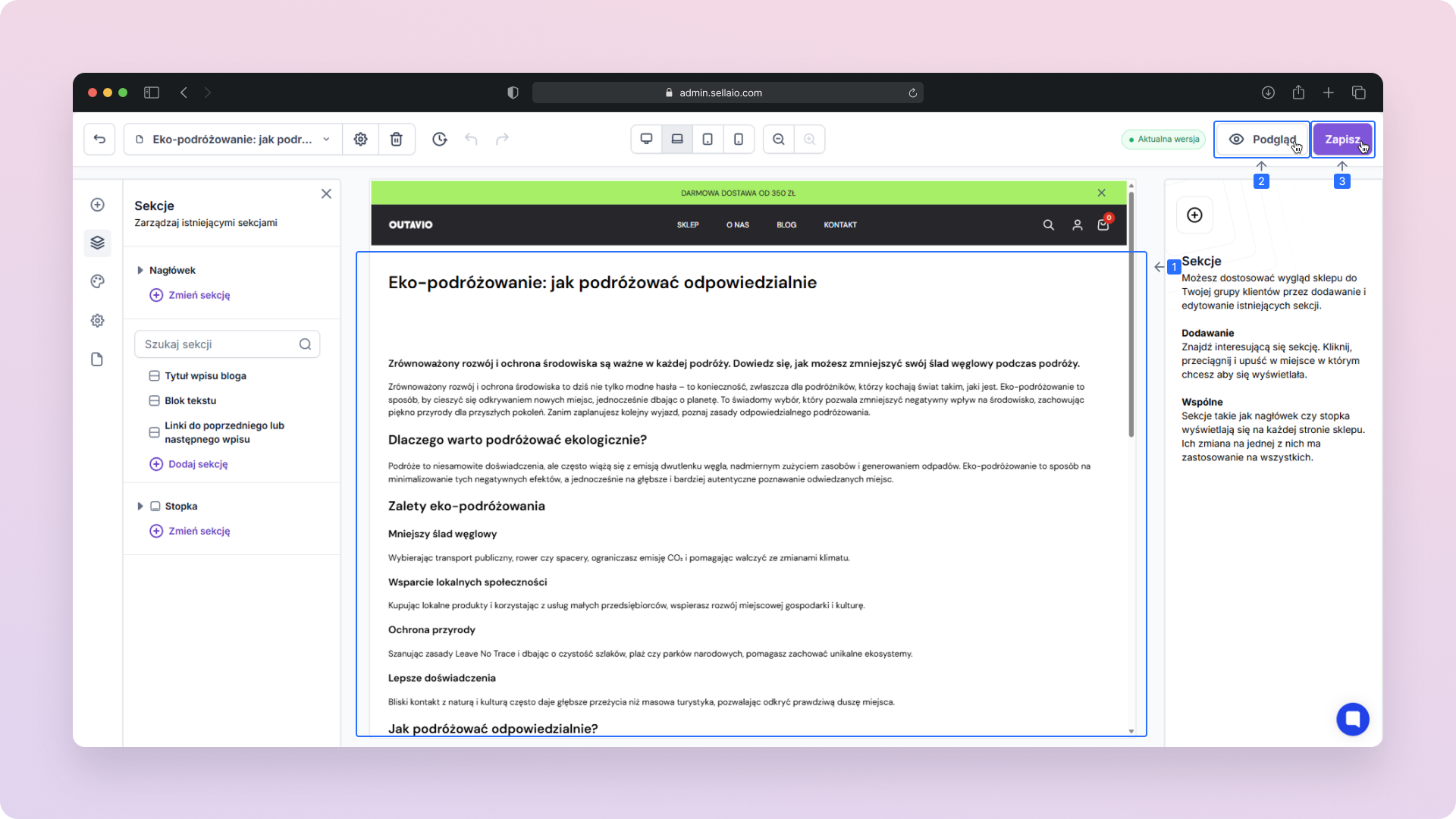Expand the Nagłówek tree section
Viewport: 1456px width, 819px height.
pos(140,271)
